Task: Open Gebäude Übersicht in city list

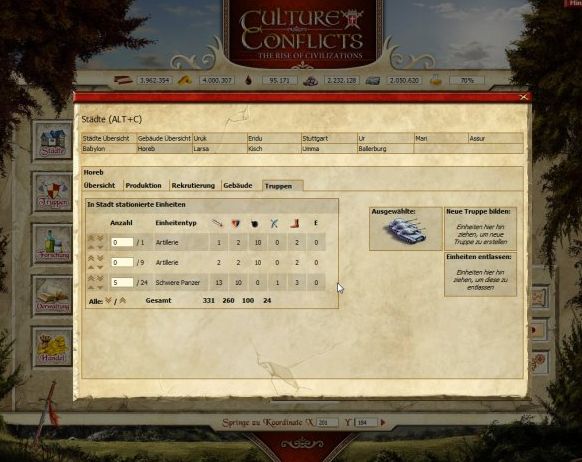Action: pyautogui.click(x=164, y=138)
